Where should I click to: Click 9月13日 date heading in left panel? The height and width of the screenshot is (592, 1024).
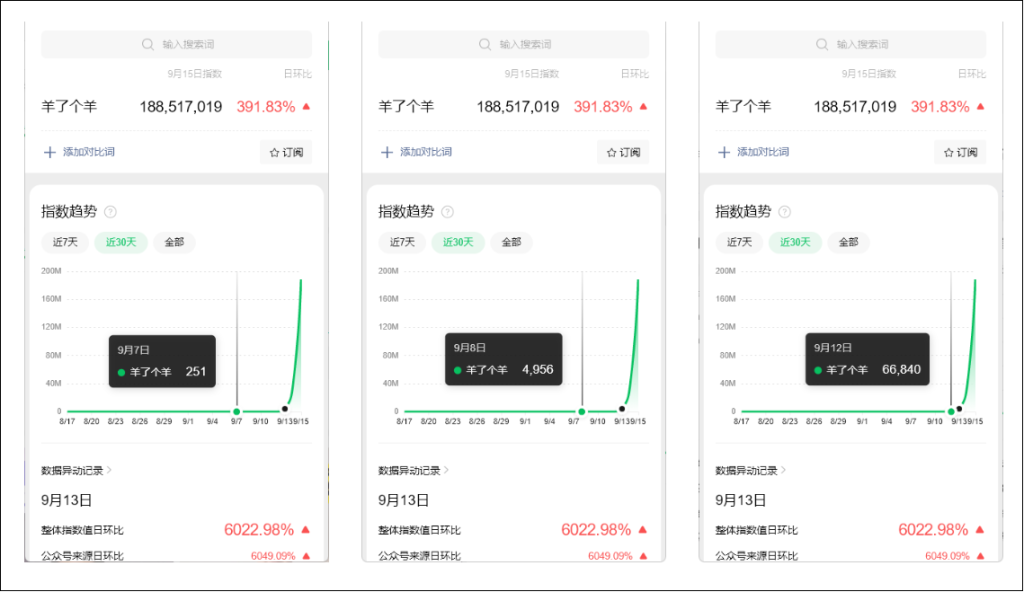pyautogui.click(x=67, y=501)
